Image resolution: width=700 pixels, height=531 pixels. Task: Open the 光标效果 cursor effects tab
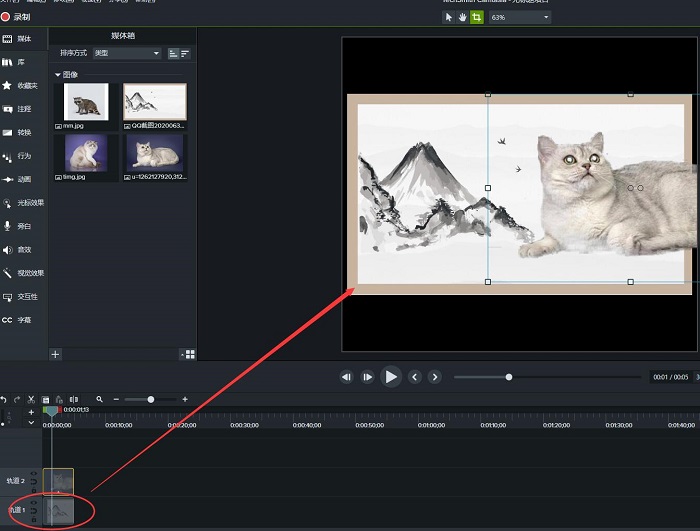pyautogui.click(x=23, y=203)
